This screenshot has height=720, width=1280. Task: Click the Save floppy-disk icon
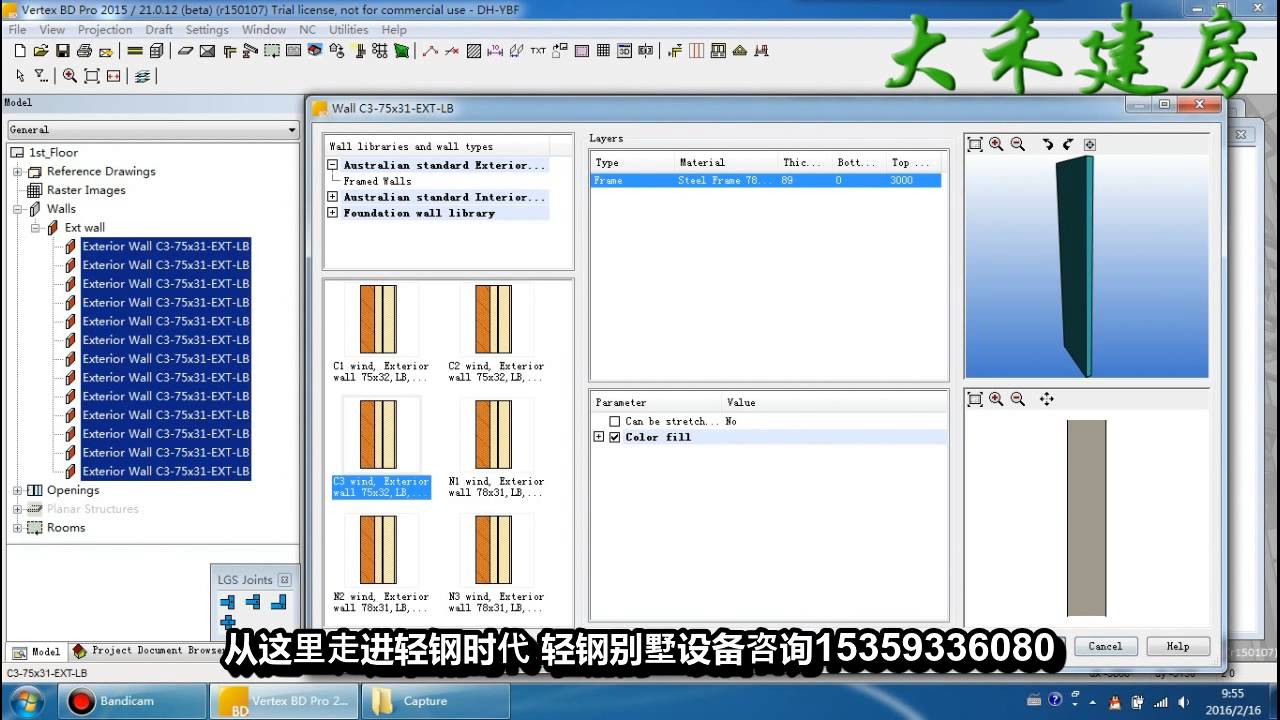(x=62, y=51)
